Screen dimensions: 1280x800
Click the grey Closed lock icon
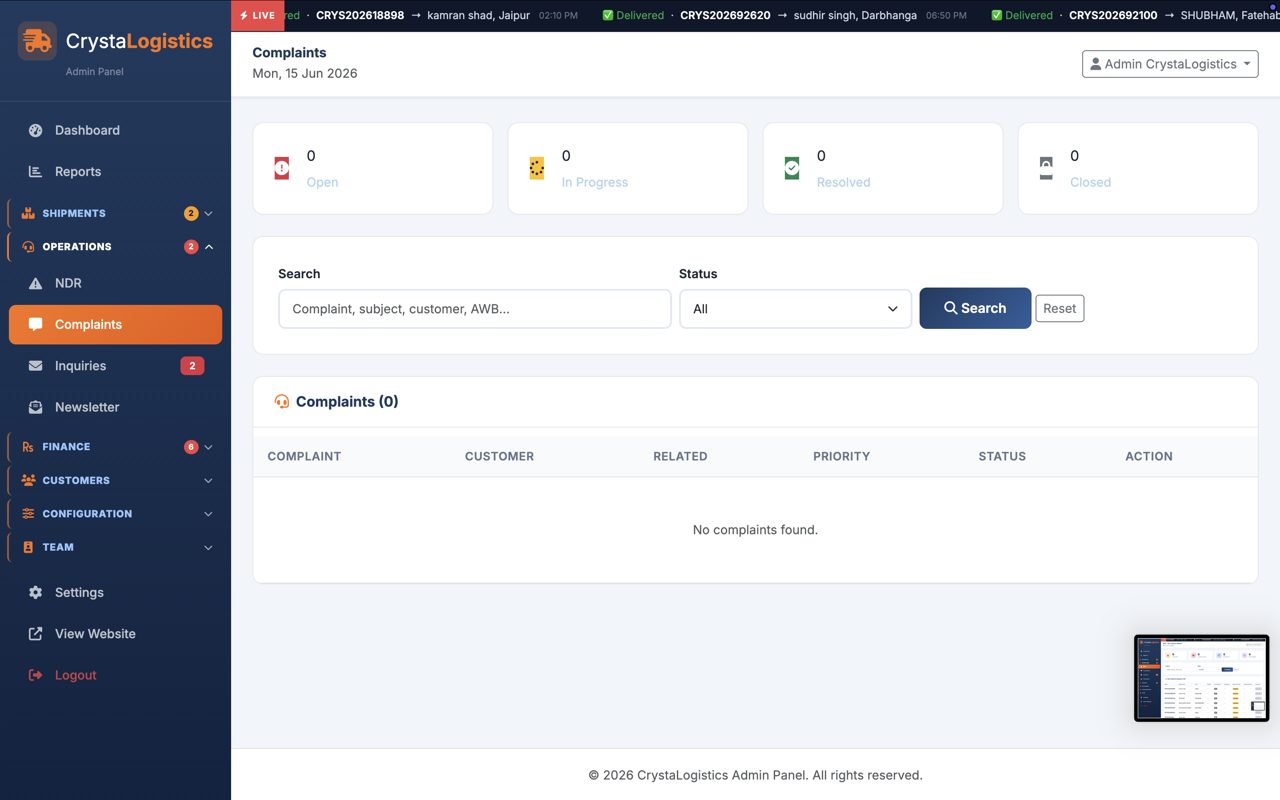point(1046,168)
